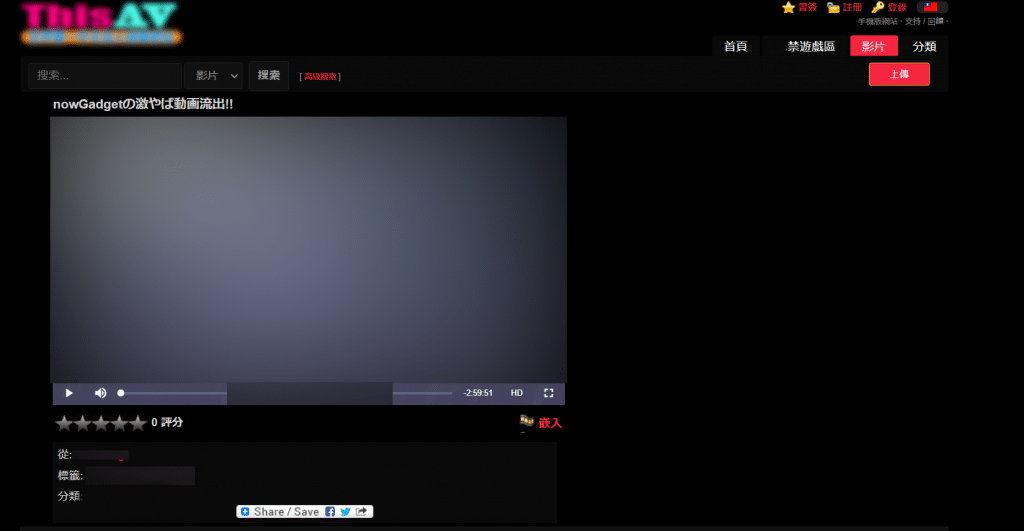Click the star bookmark icon (書簽)
Viewport: 1024px width, 531px height.
(788, 7)
